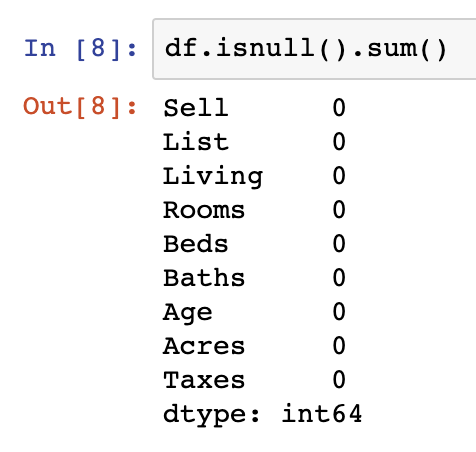The height and width of the screenshot is (452, 476).
Task: Click the Rooms row label
Action: [x=204, y=210]
